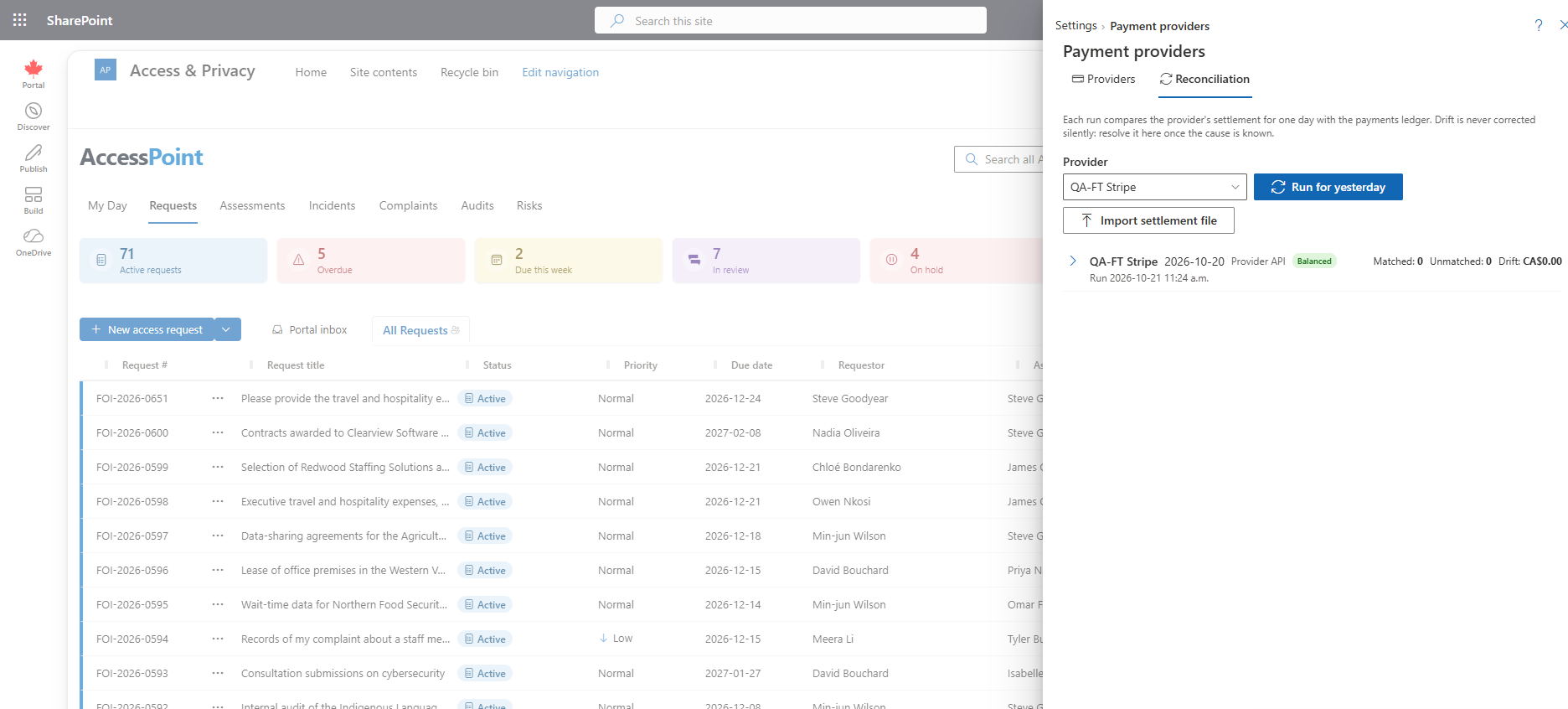Go to the Home navigation link

pos(311,72)
